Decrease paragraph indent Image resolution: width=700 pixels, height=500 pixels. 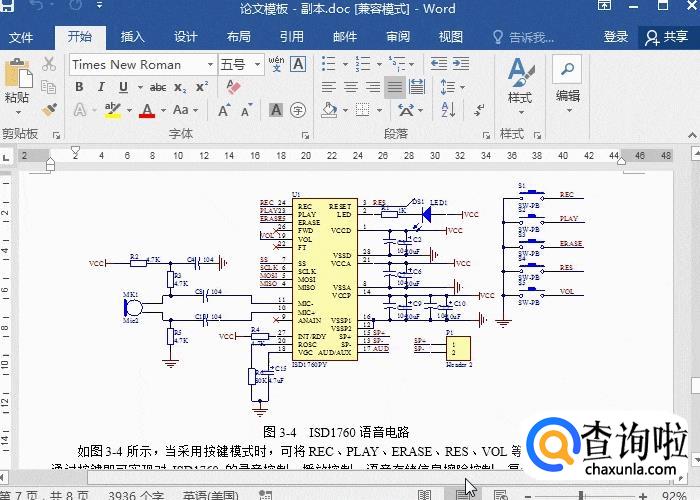[x=439, y=64]
